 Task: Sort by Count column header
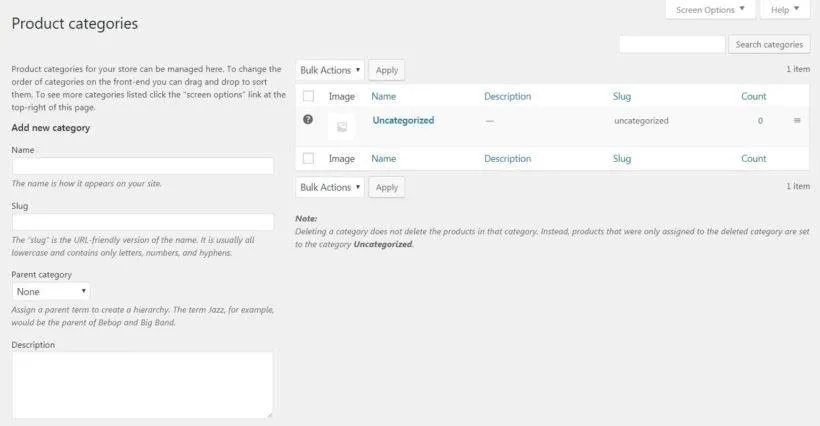[754, 97]
